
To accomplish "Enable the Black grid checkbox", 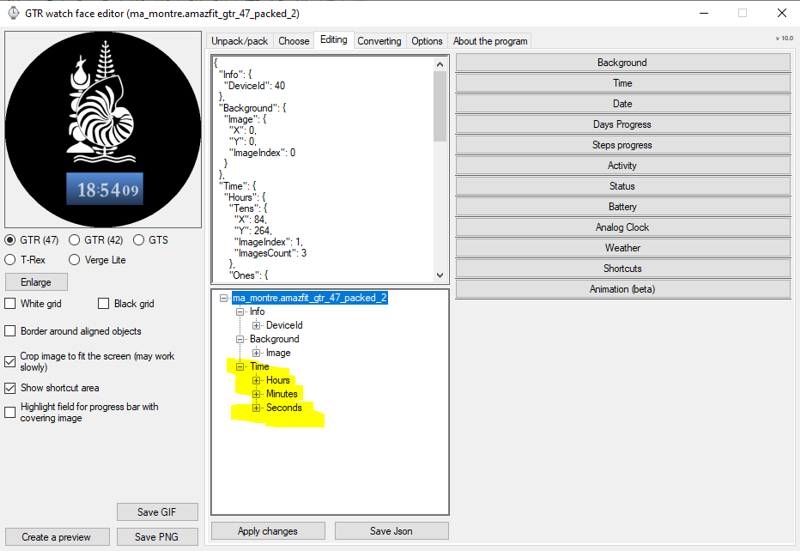I will pos(104,304).
